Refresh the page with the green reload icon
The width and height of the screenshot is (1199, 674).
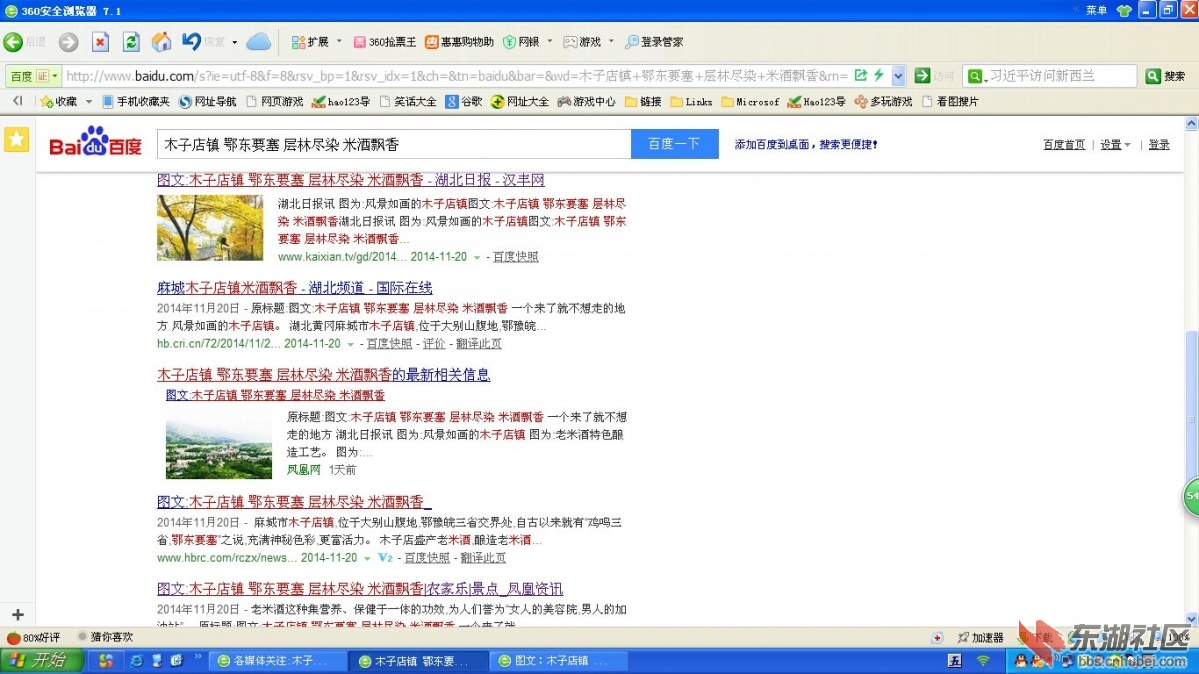pos(131,42)
